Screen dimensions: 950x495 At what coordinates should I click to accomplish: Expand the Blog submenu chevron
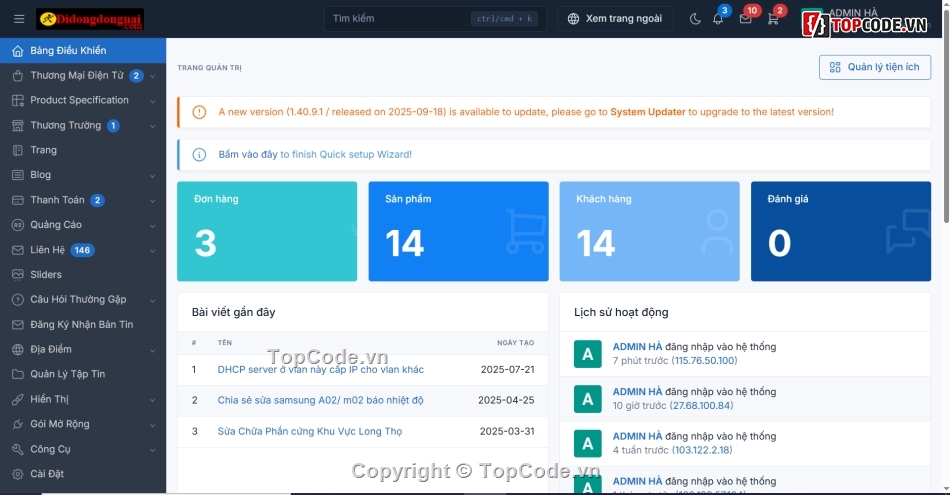[x=153, y=176]
